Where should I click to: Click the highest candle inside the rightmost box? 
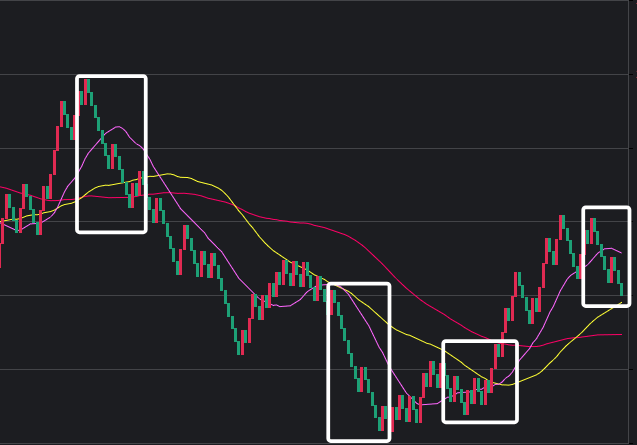592,225
